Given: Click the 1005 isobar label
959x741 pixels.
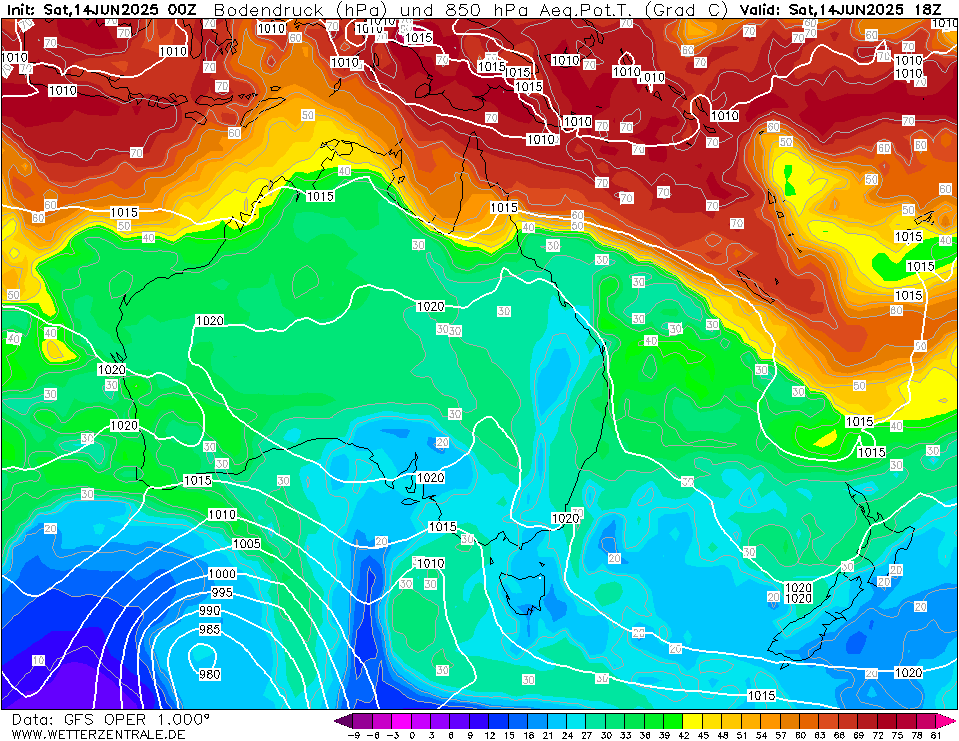Looking at the screenshot, I should pyautogui.click(x=246, y=544).
